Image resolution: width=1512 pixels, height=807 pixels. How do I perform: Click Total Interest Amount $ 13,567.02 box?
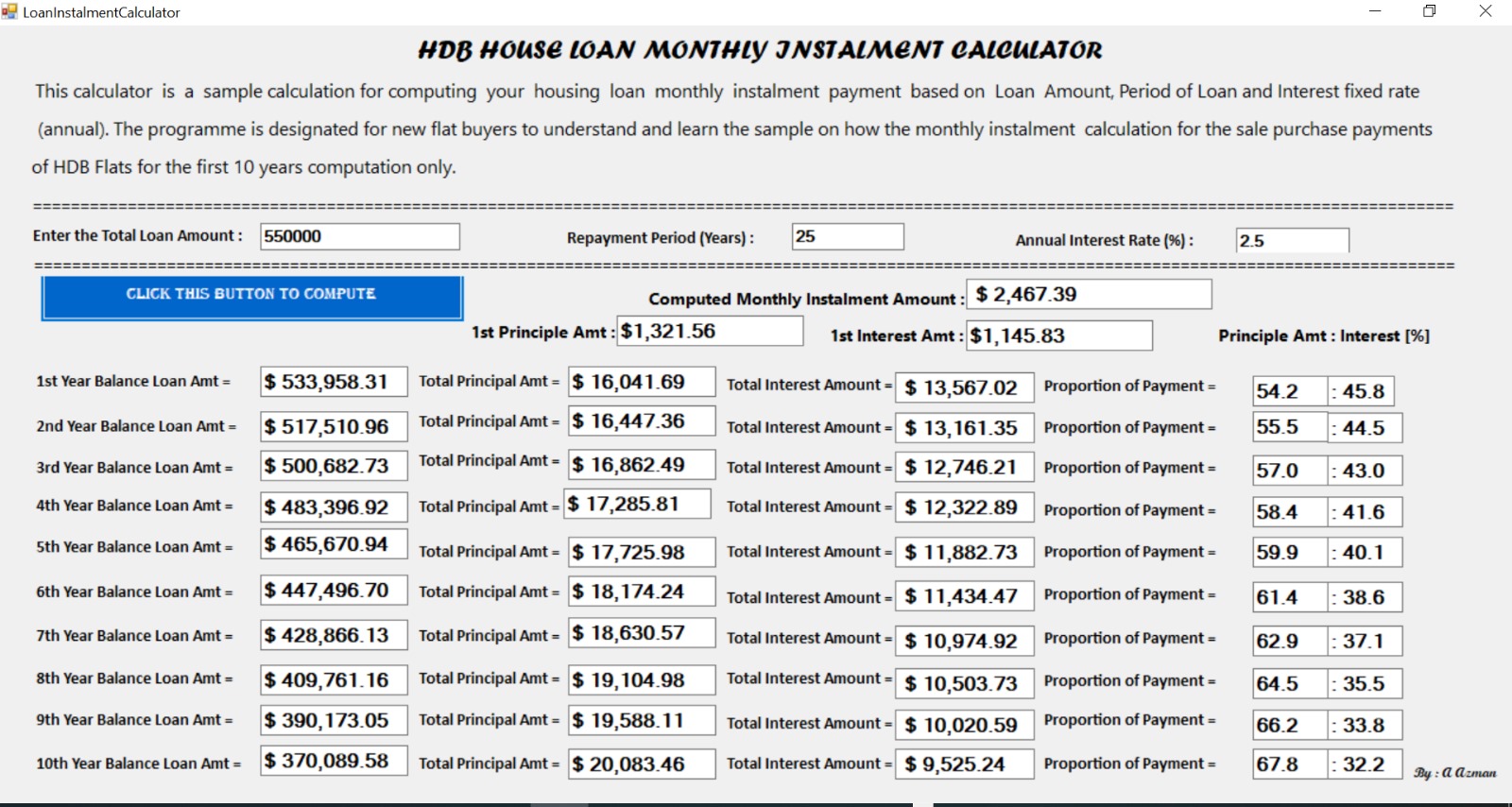tap(965, 387)
